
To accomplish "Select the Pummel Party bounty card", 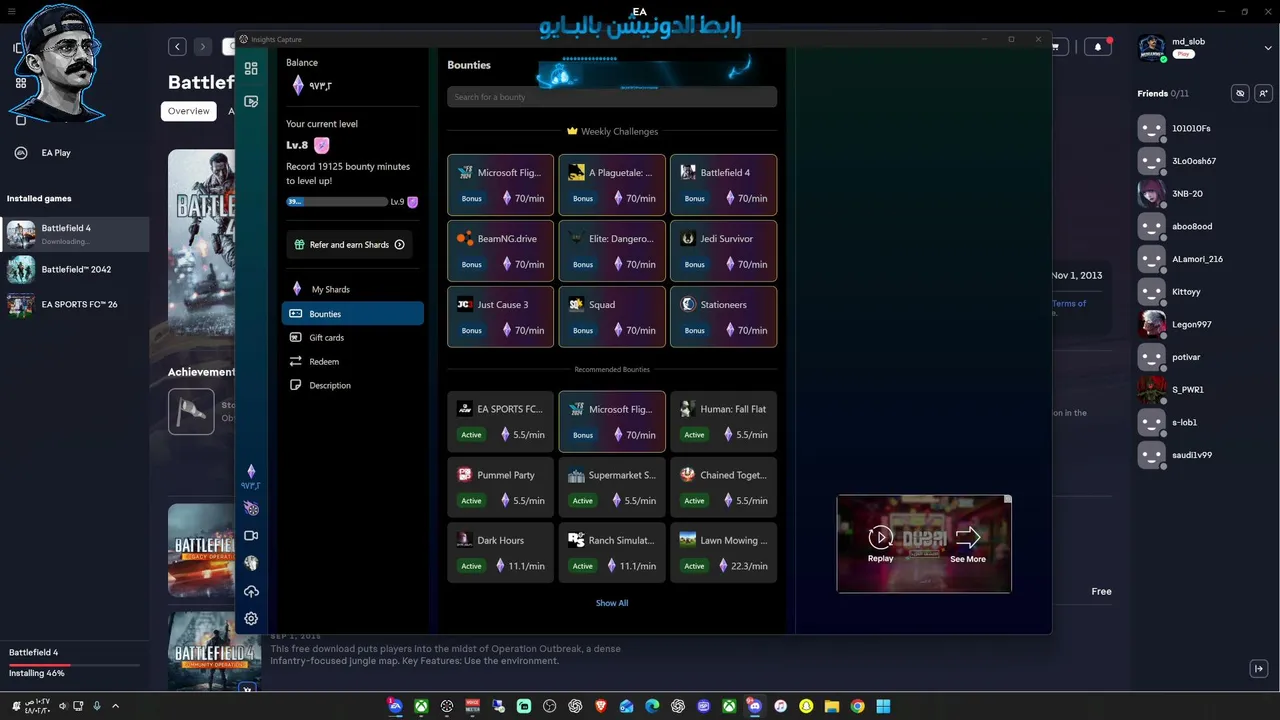I will pos(500,487).
